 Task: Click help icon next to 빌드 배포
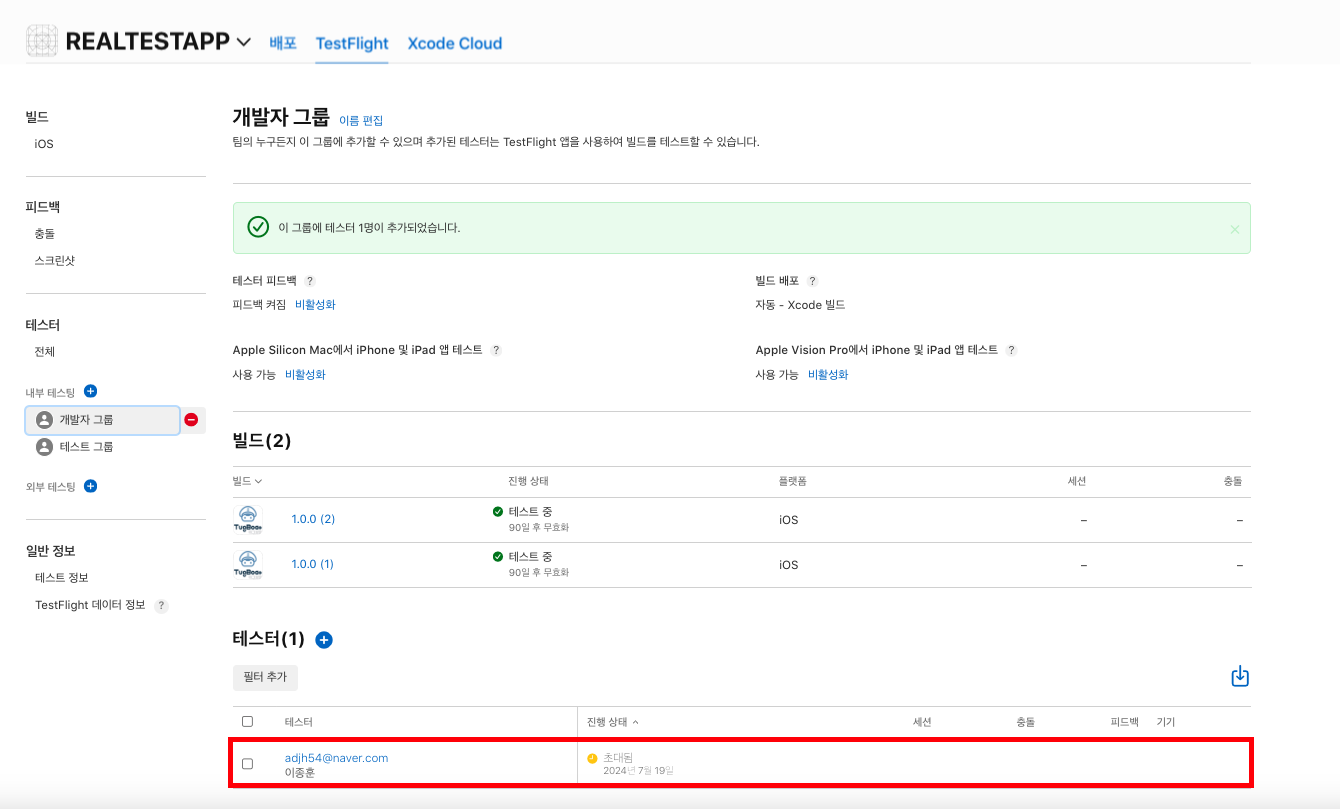click(x=812, y=281)
